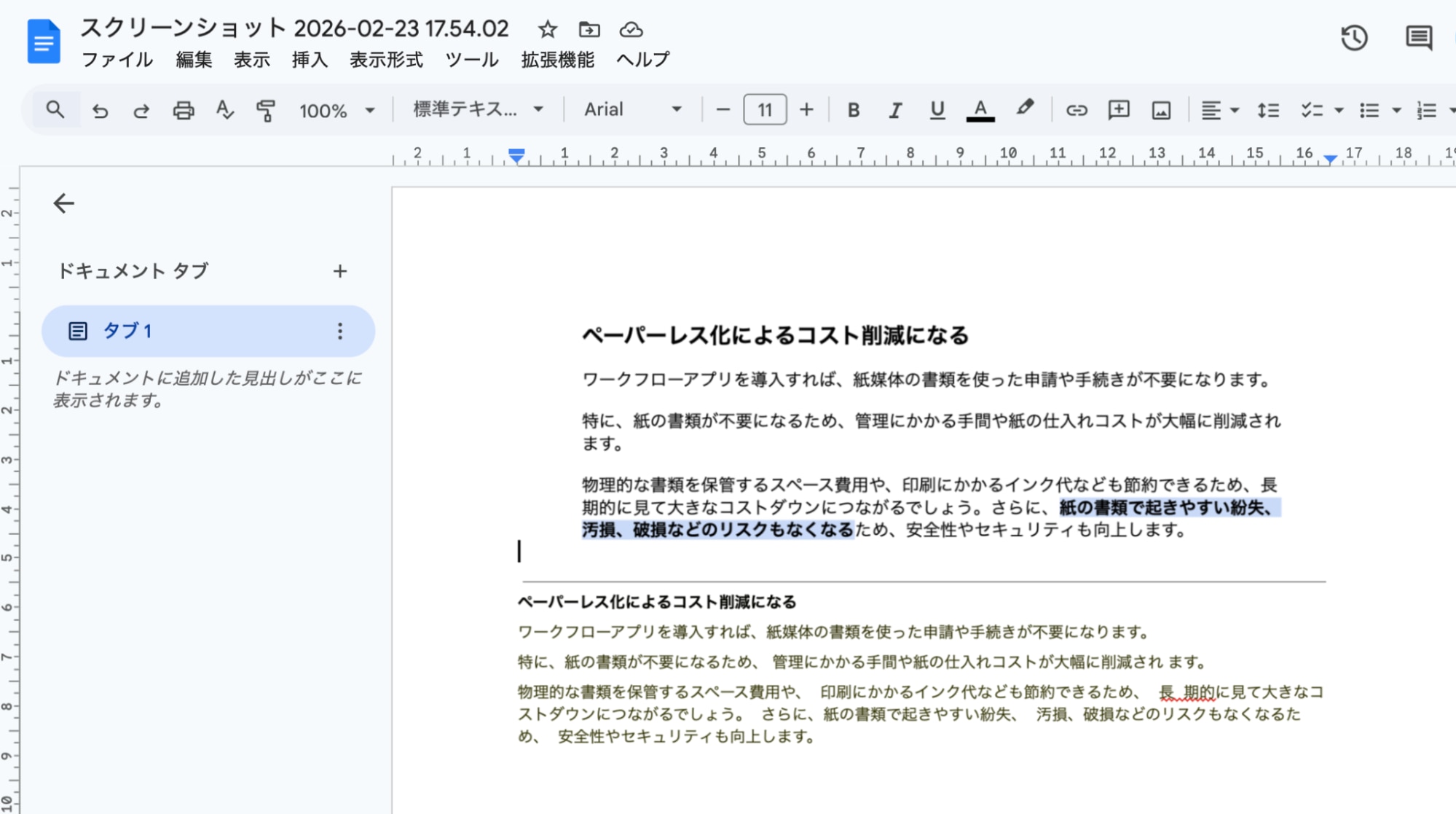
Task: Toggle underline formatting
Action: [937, 110]
